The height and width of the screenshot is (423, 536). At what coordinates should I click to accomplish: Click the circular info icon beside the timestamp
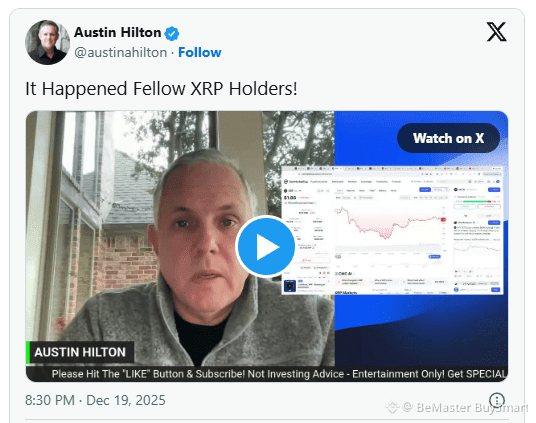497,399
